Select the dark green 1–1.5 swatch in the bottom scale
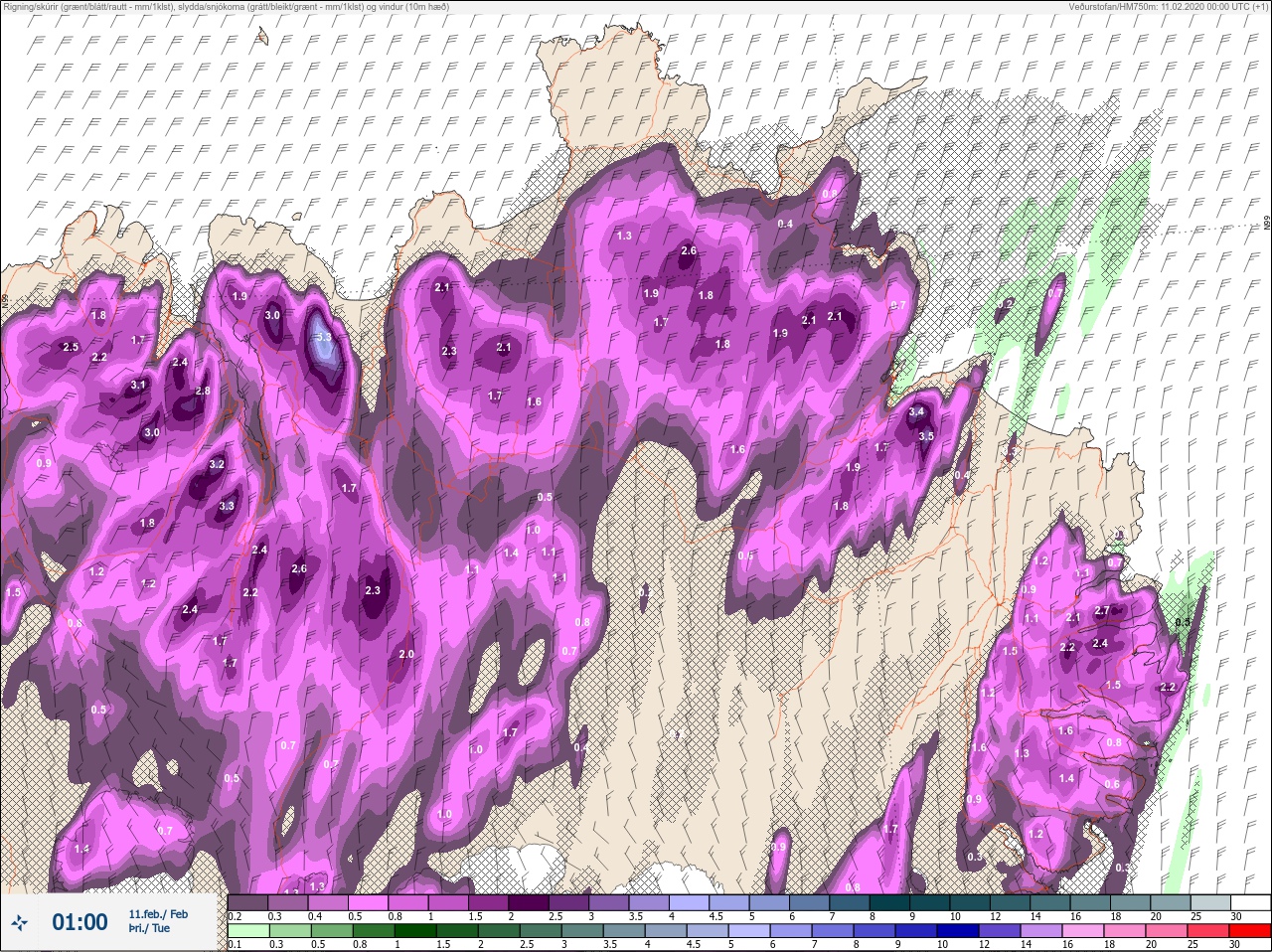Viewport: 1272px width, 952px height. pyautogui.click(x=416, y=930)
